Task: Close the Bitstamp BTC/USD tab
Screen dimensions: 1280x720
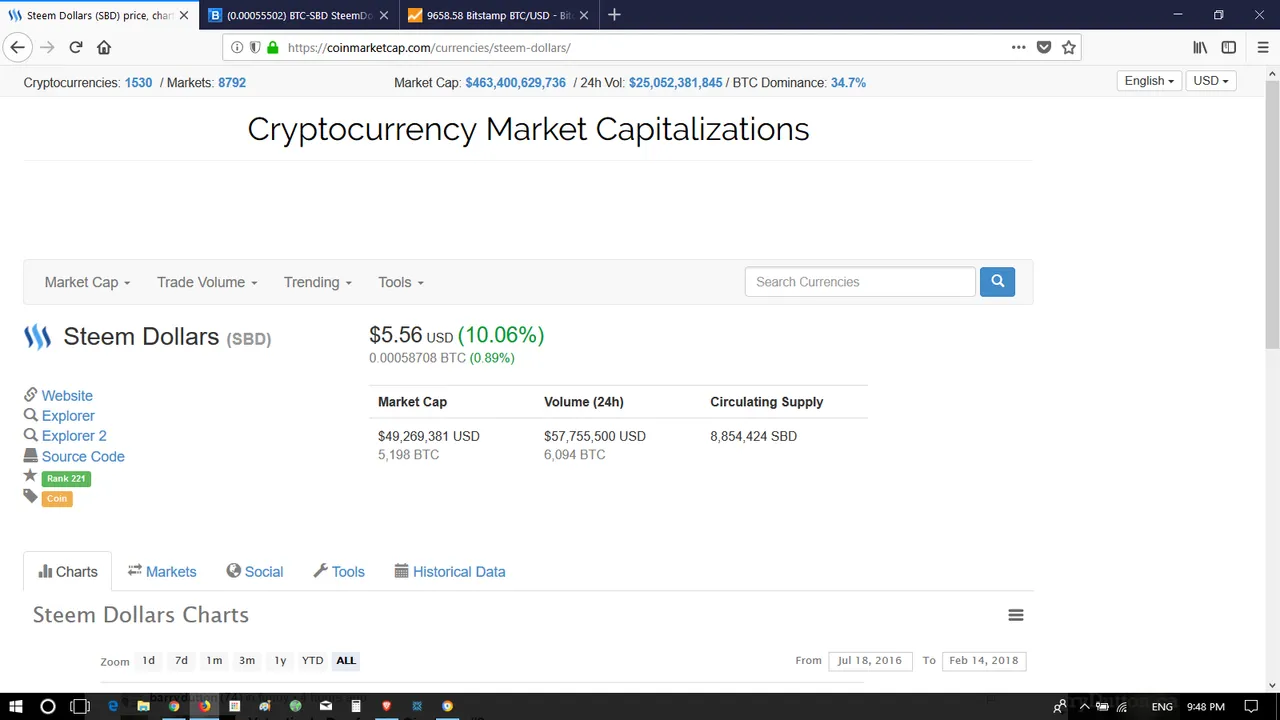Action: coord(584,15)
